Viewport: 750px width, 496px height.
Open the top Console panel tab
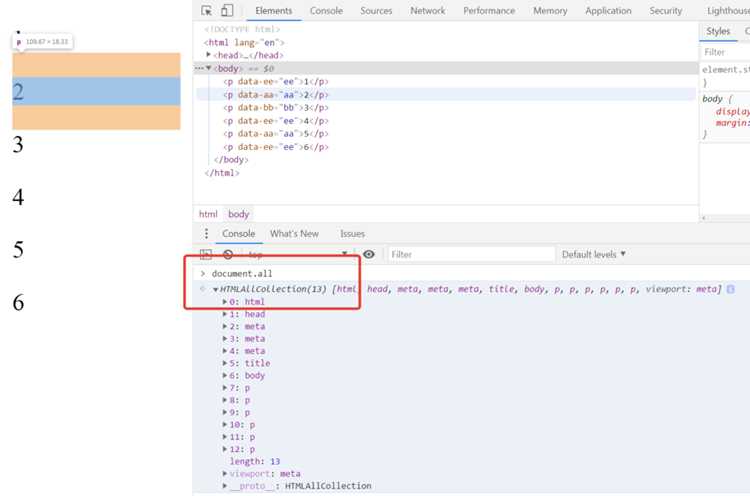(x=326, y=11)
